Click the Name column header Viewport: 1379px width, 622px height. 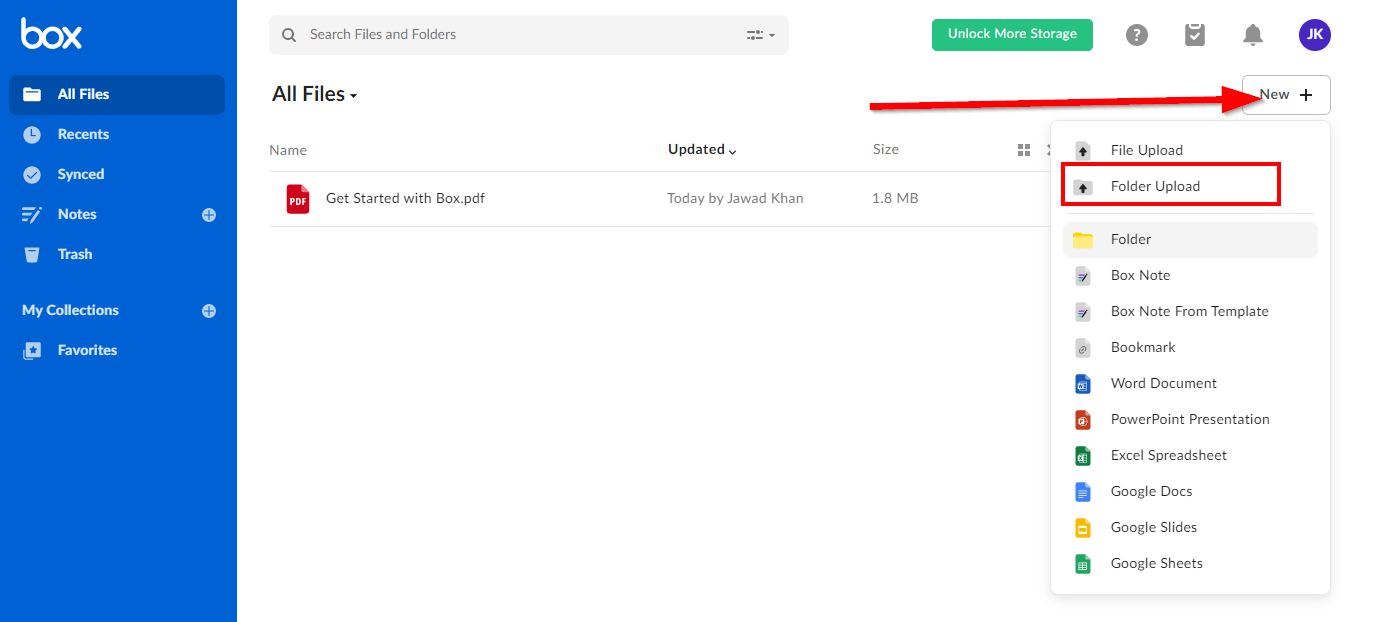pos(288,150)
